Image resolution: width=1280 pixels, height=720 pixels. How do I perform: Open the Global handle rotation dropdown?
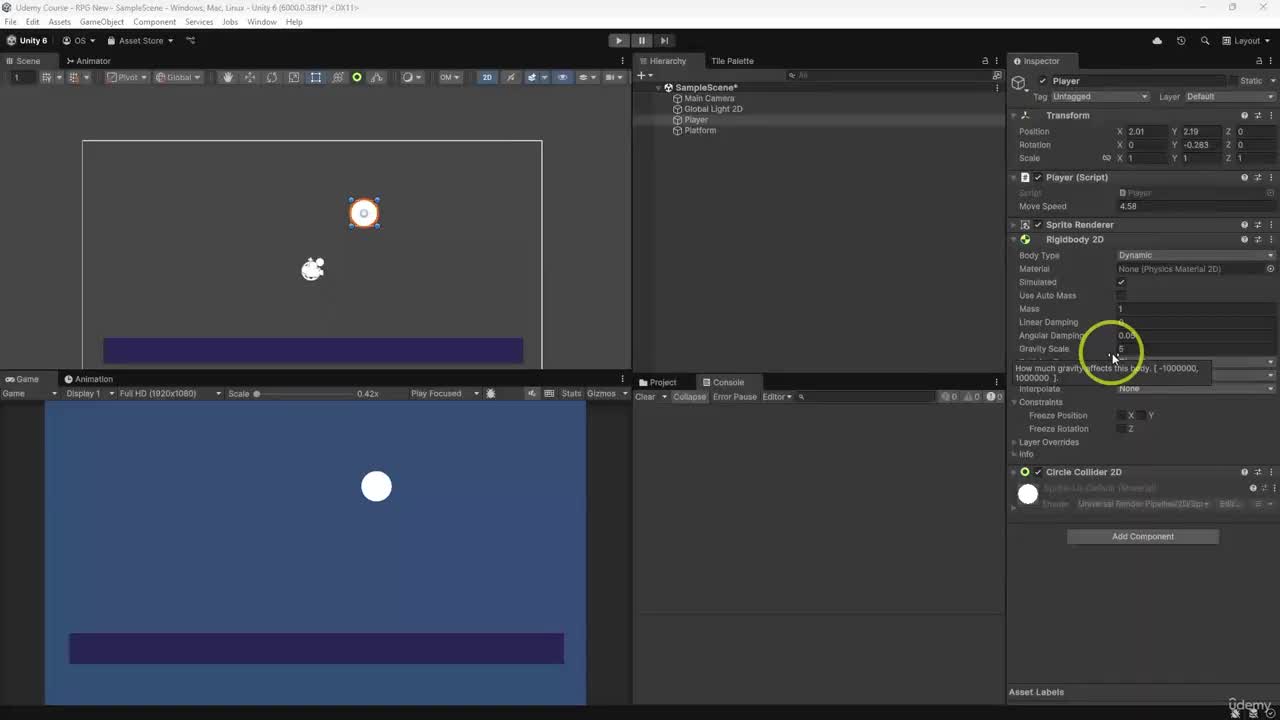coord(178,77)
